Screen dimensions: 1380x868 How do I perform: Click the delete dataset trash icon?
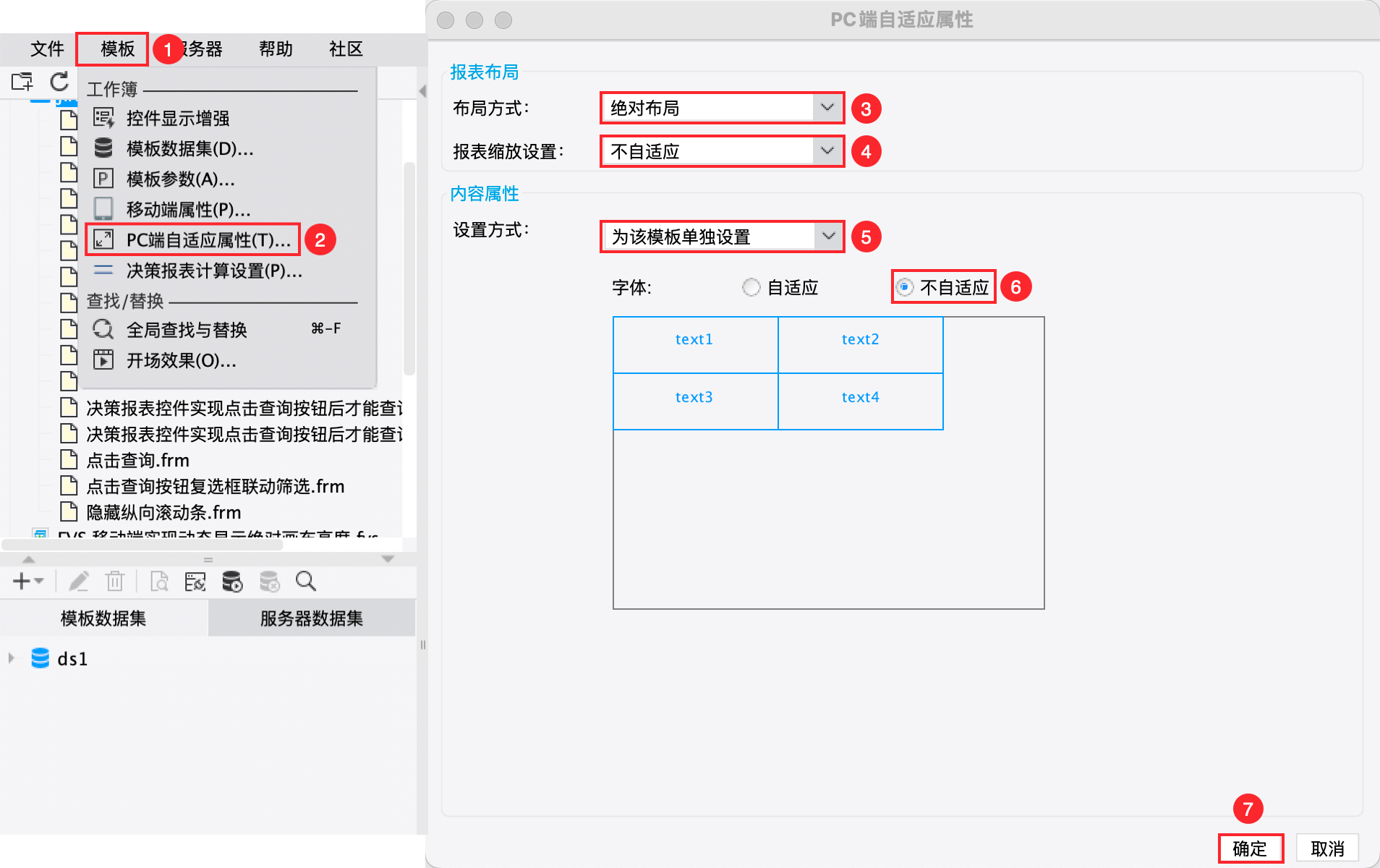point(115,581)
